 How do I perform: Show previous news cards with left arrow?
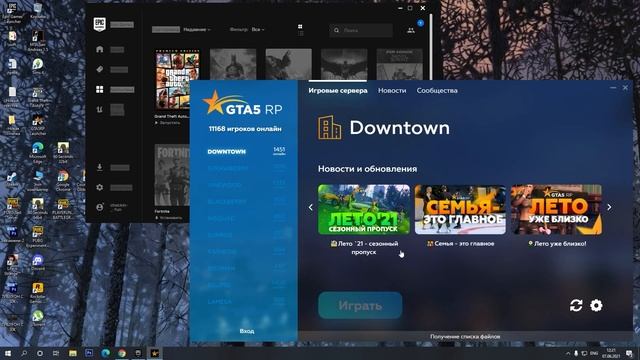[x=311, y=207]
